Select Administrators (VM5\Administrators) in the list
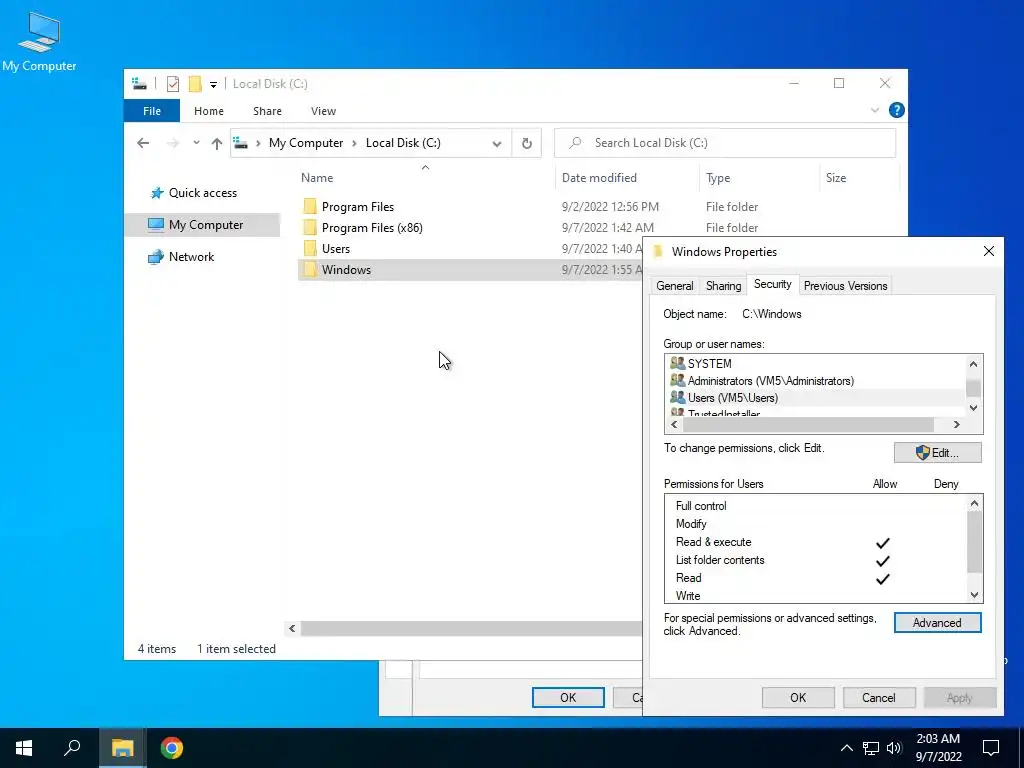 771,381
